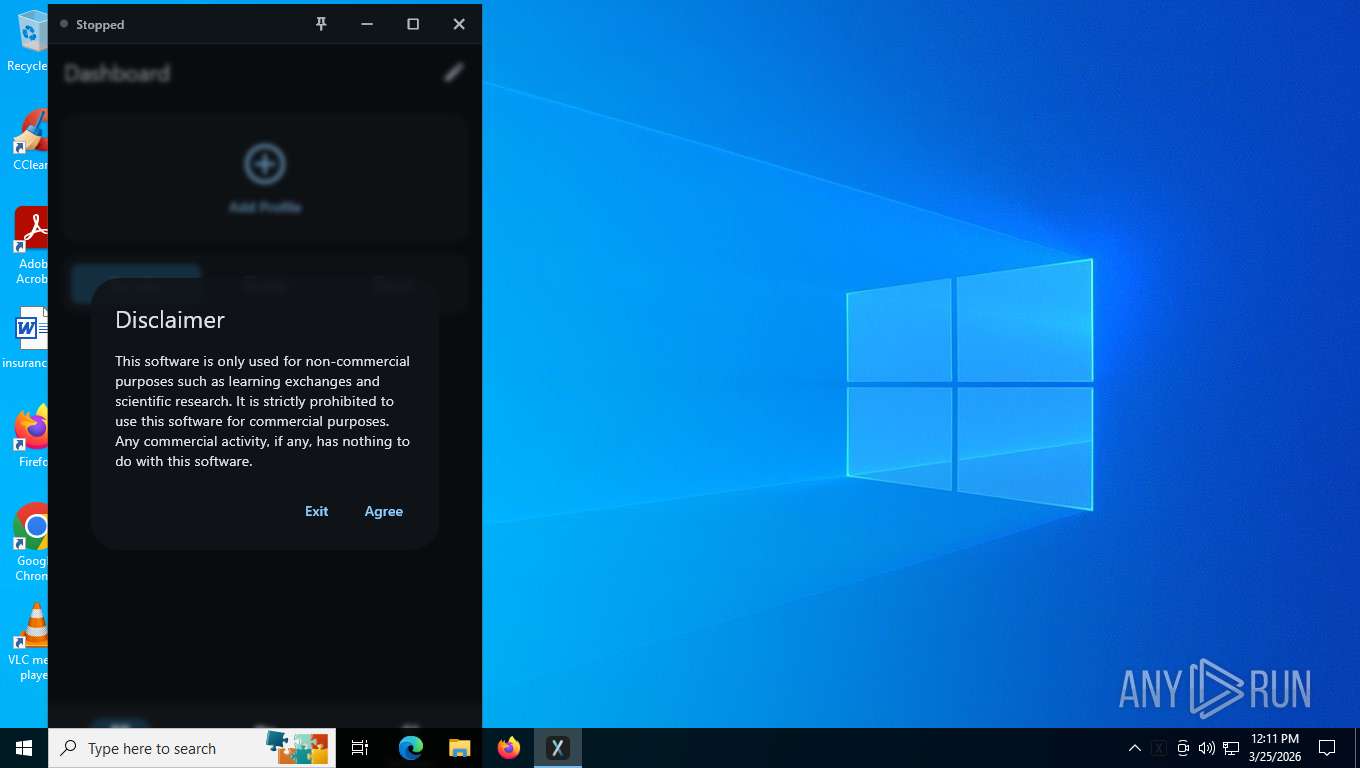The height and width of the screenshot is (768, 1360).
Task: Open the notification center
Action: point(1327,748)
